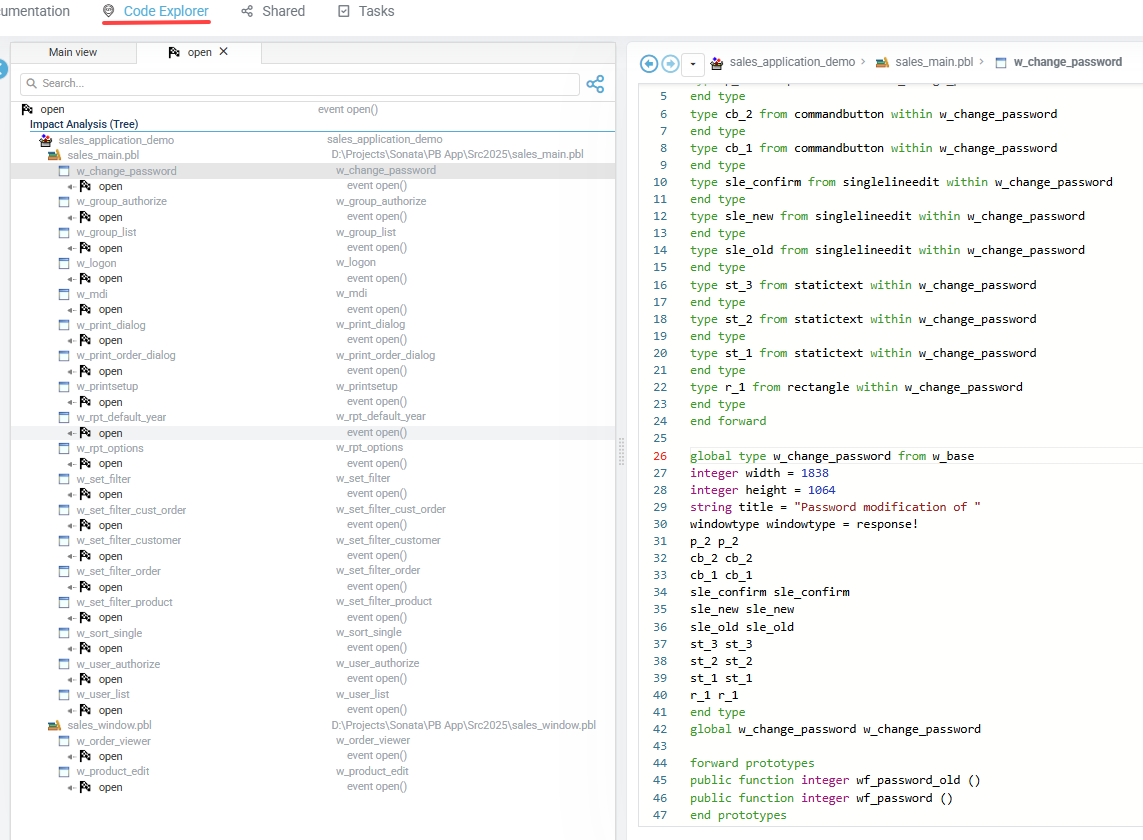Click the event flag icon under w_change_password

(85, 186)
